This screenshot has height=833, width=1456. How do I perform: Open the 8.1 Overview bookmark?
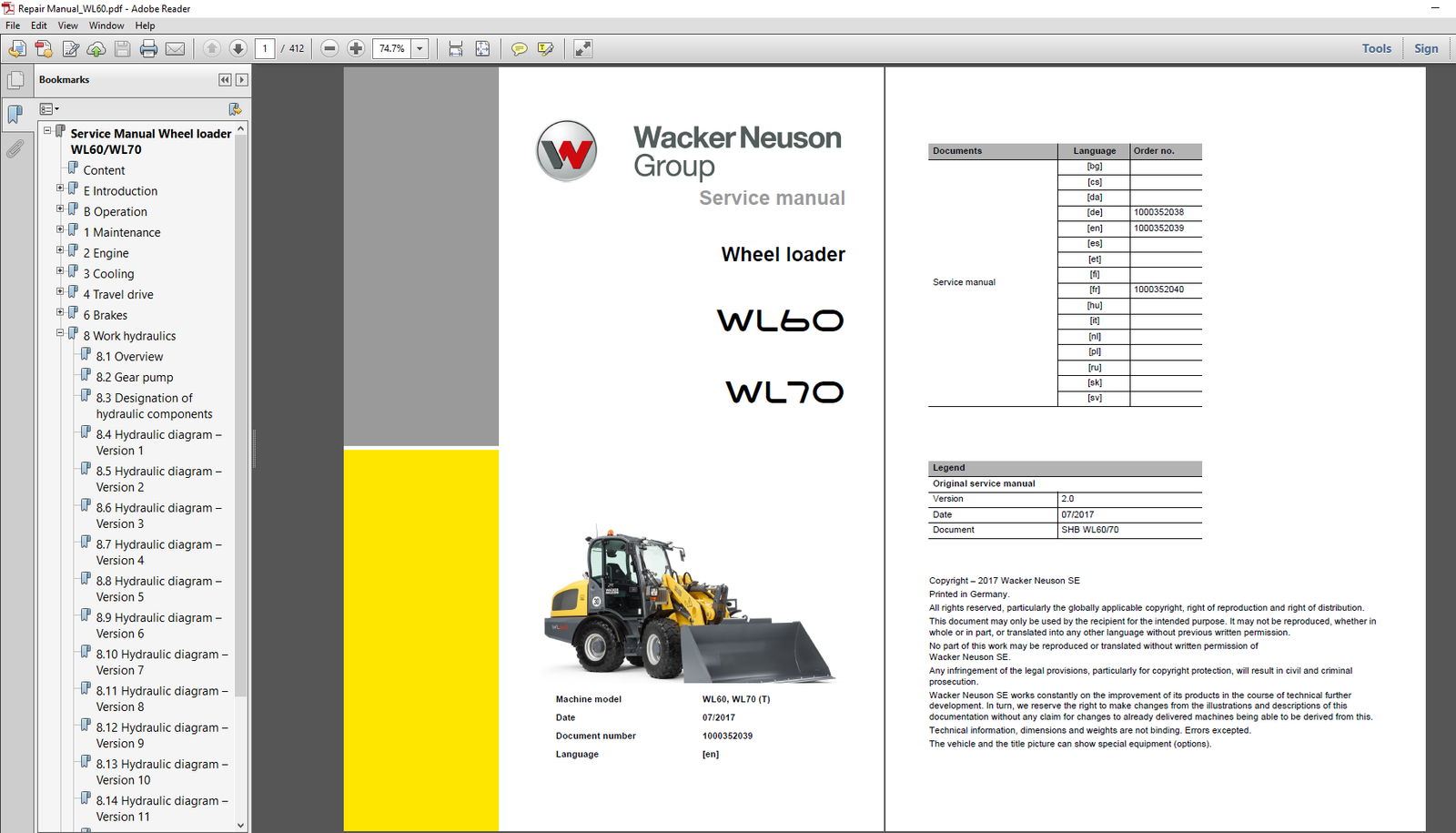[129, 357]
